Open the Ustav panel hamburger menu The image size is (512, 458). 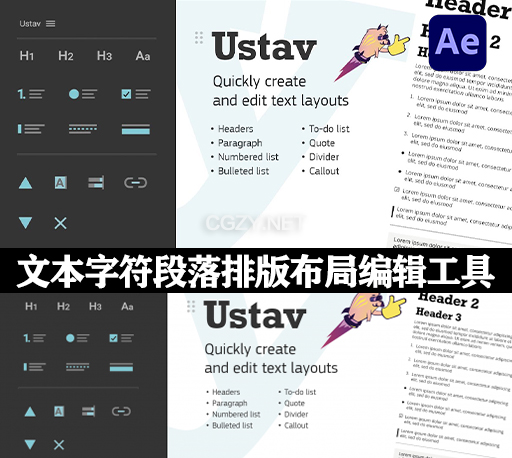pos(51,24)
